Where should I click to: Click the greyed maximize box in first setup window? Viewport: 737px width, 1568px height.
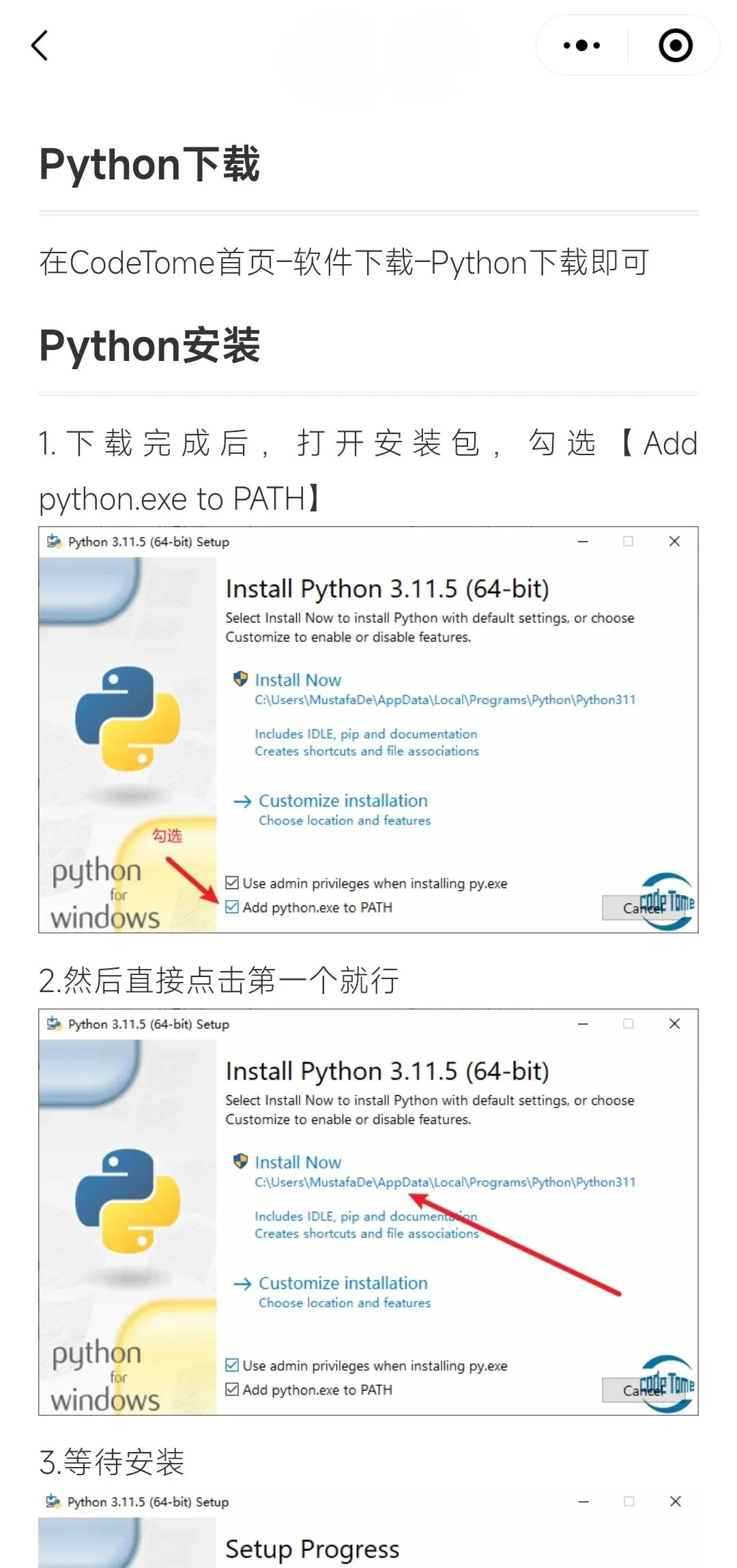[628, 541]
